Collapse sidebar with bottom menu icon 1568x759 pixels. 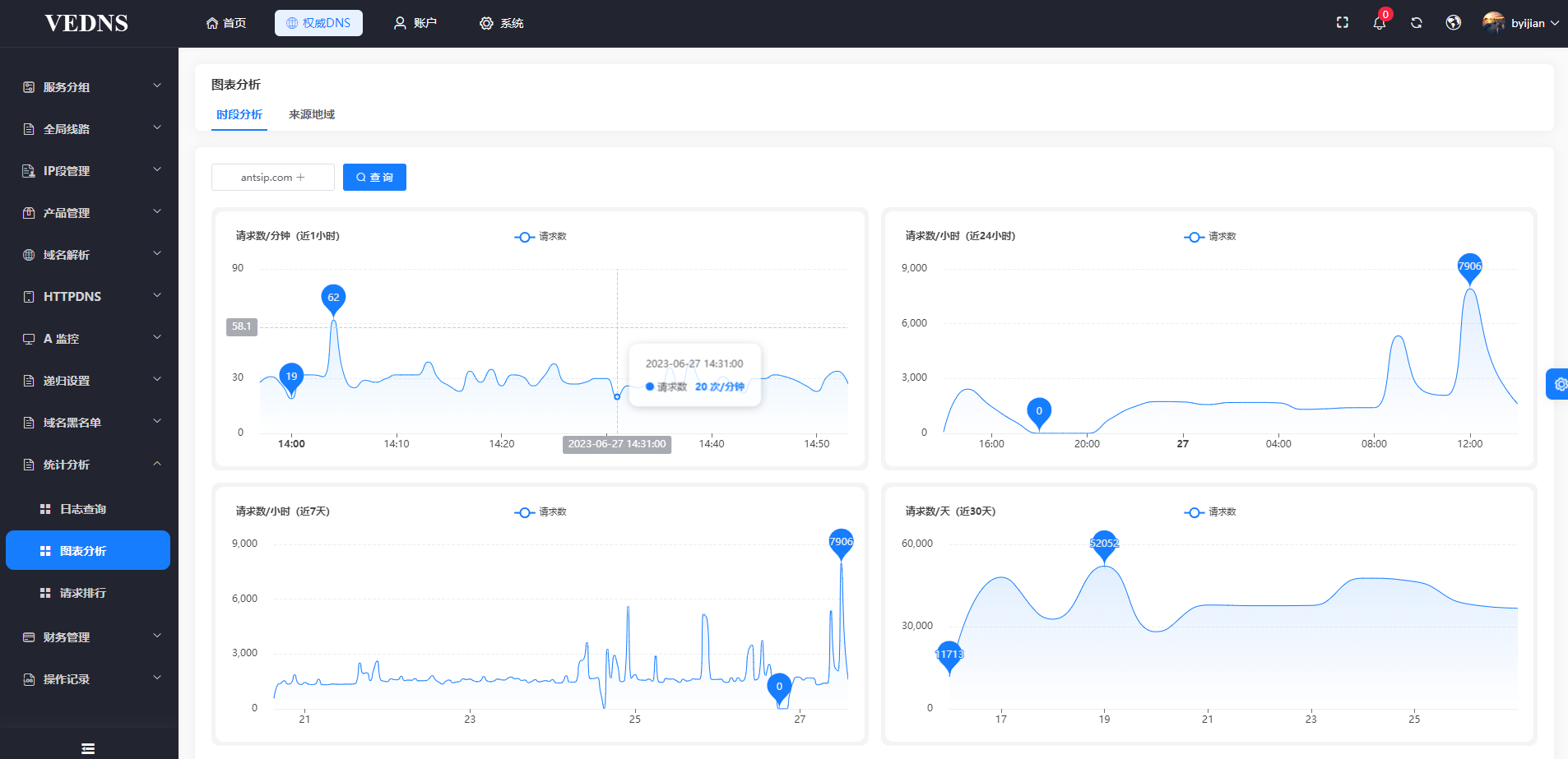(x=88, y=748)
